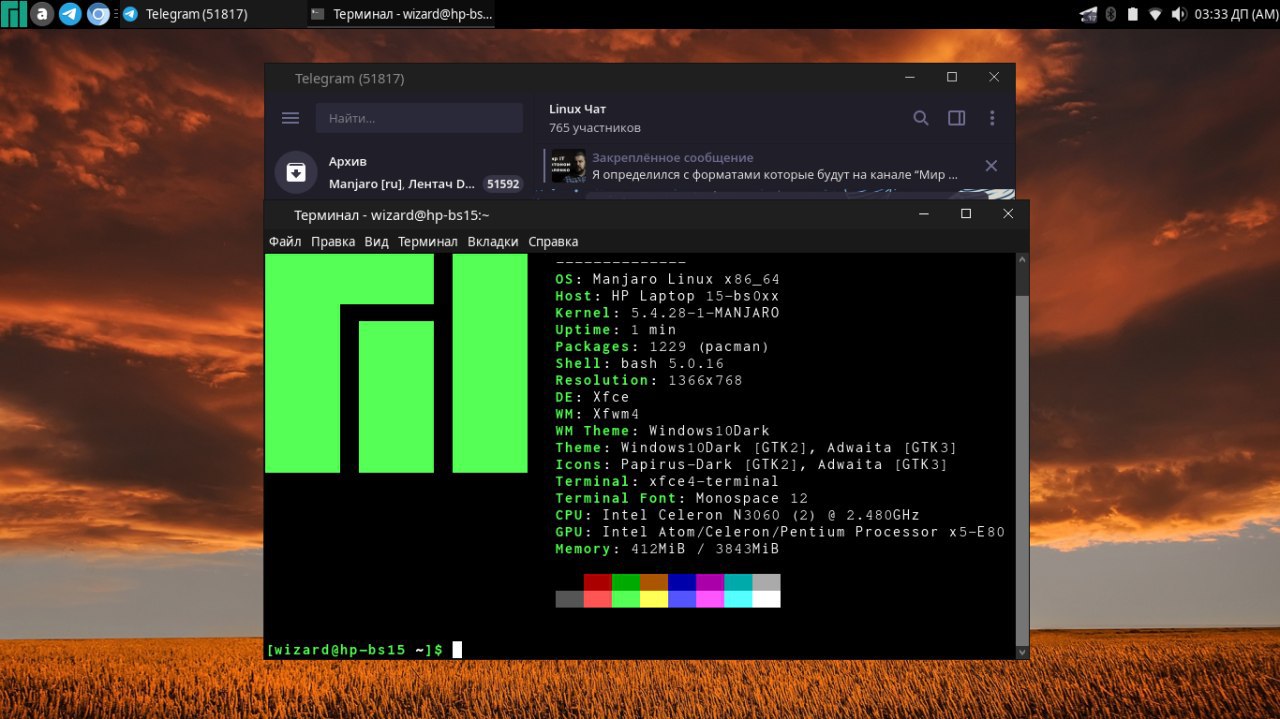
Task: Open the Терминал menu in menubar
Action: pos(428,241)
